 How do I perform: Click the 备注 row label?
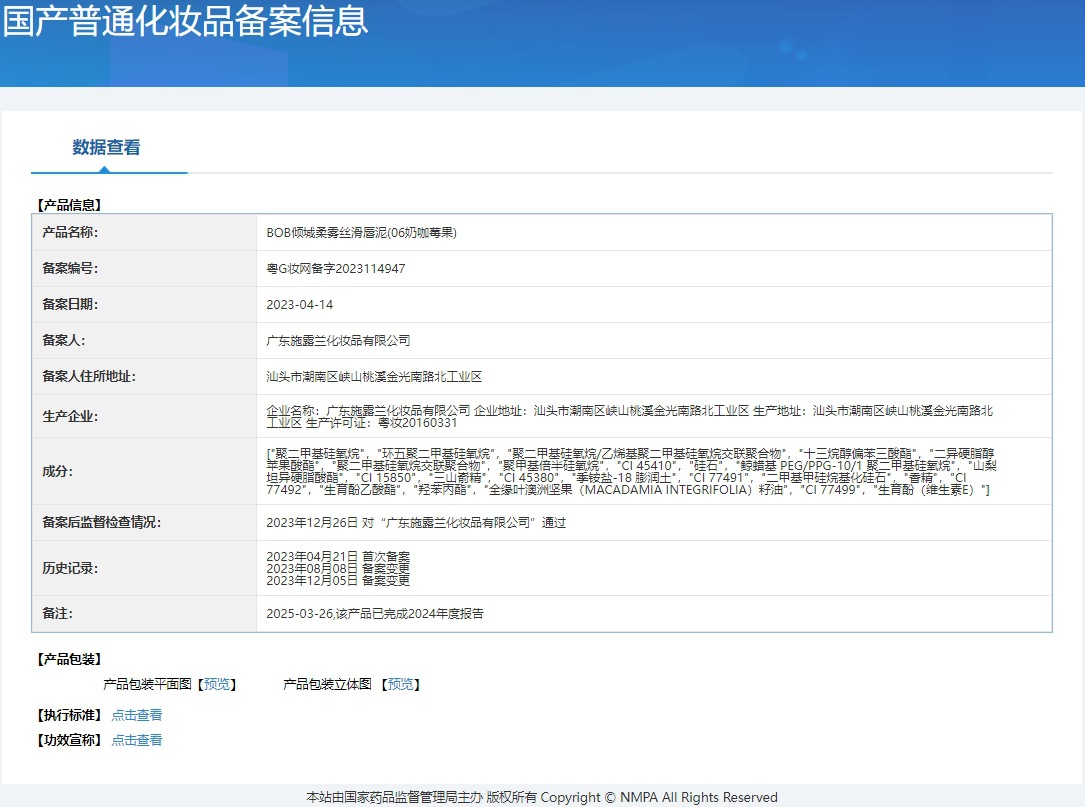(x=57, y=613)
